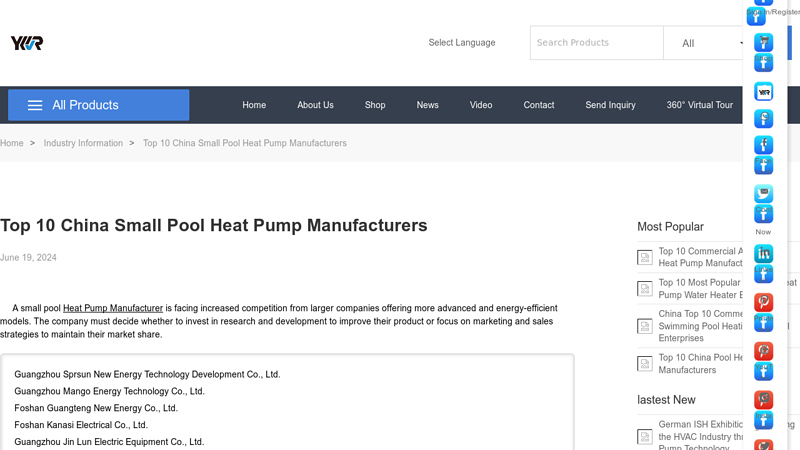
Task: Go to Home in navigation bar
Action: [254, 105]
